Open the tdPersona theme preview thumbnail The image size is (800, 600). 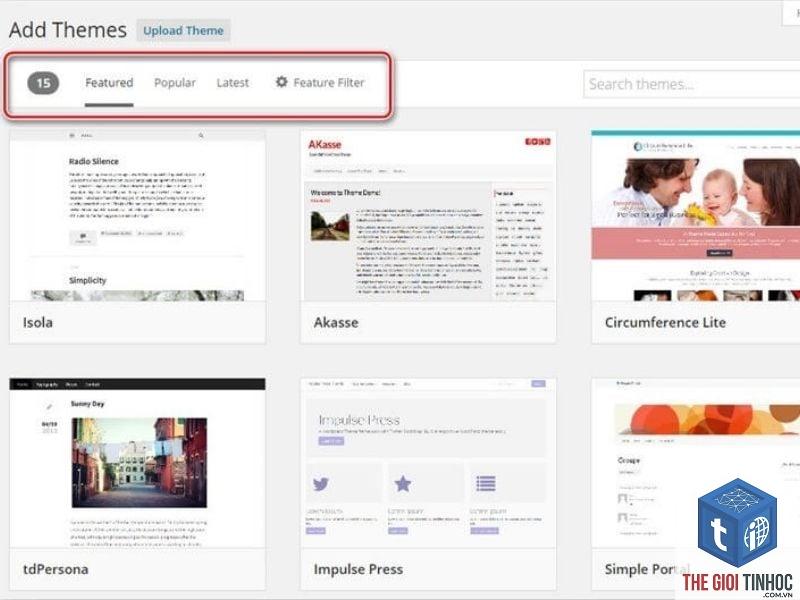138,463
